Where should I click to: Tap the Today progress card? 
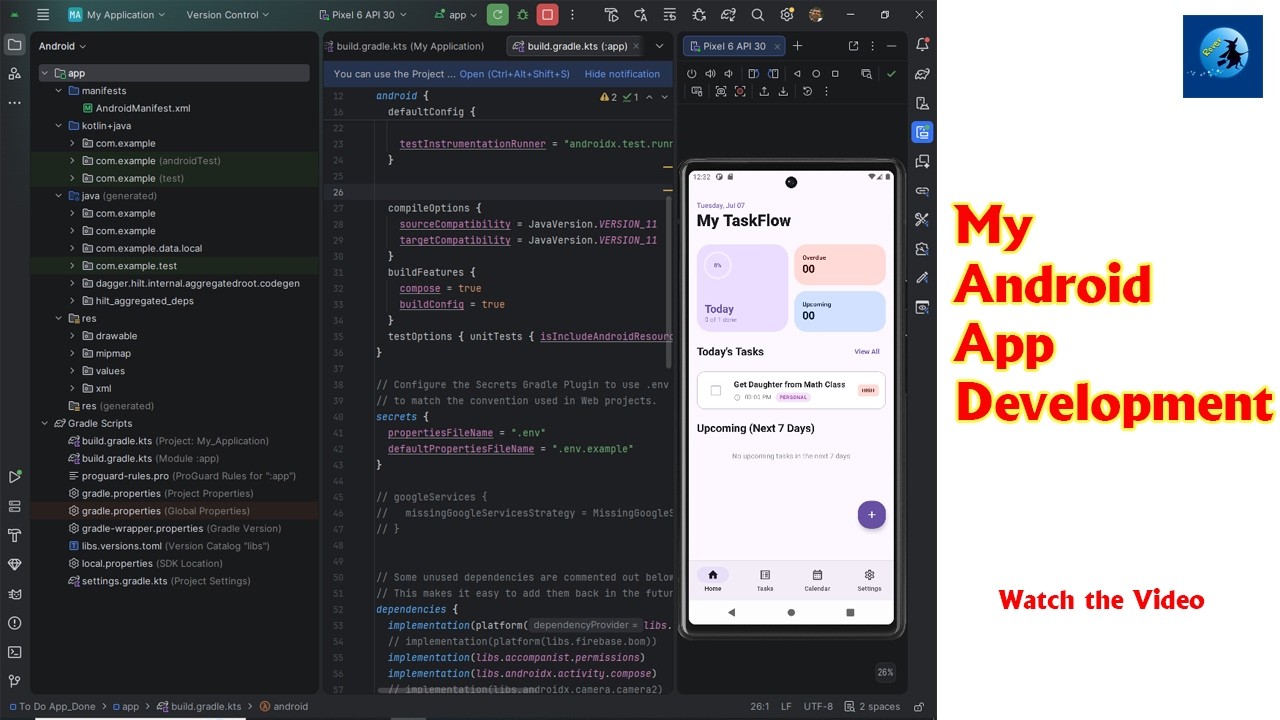pyautogui.click(x=742, y=288)
